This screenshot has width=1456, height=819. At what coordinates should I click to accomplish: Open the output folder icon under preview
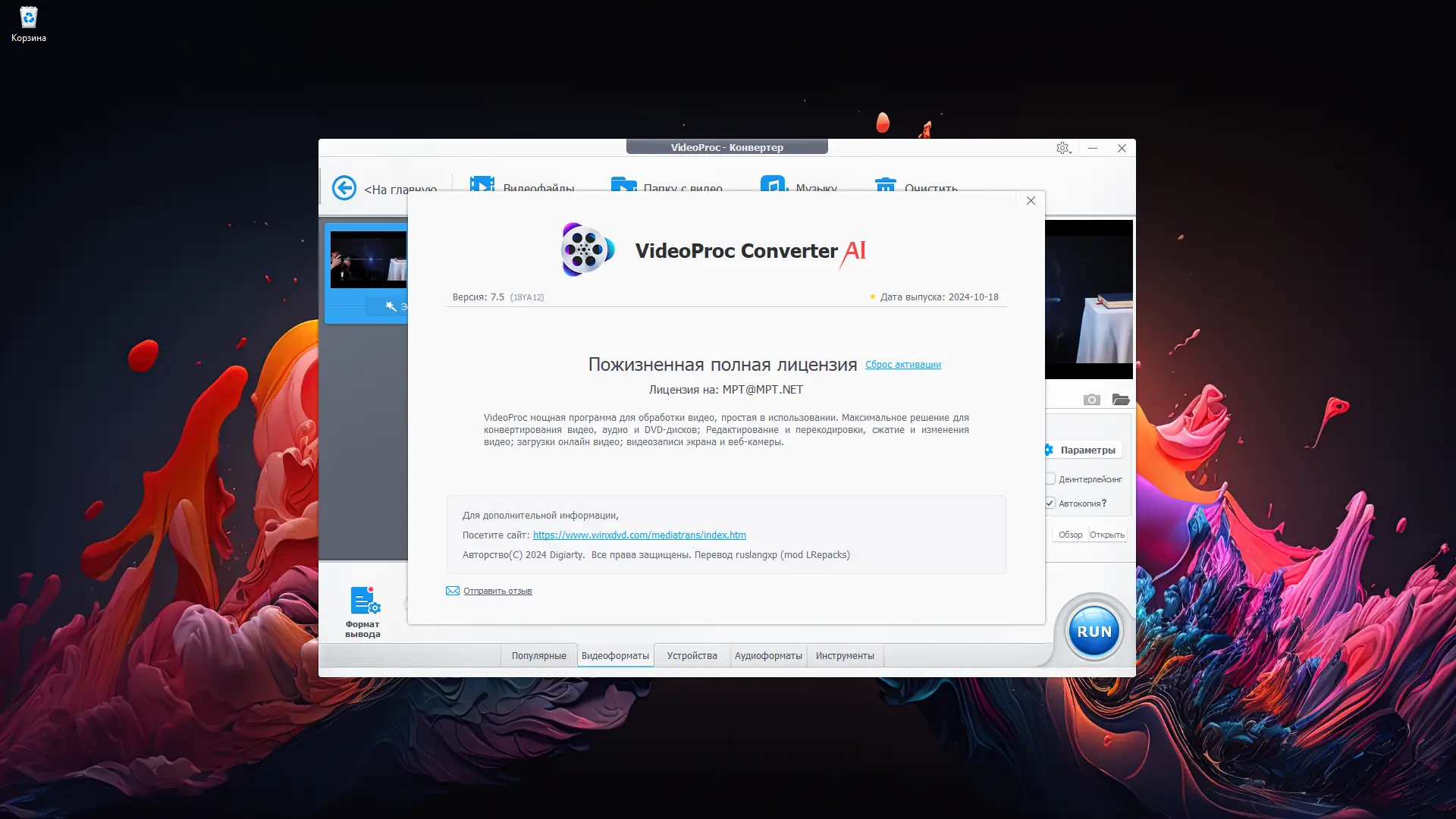tap(1120, 400)
